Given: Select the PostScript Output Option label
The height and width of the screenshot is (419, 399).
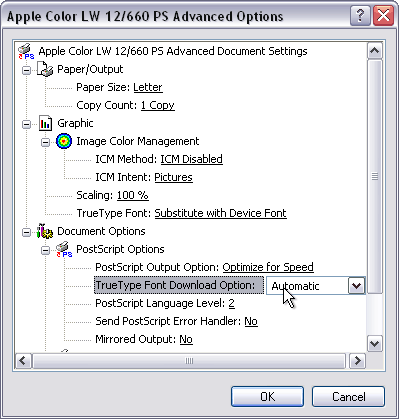Looking at the screenshot, I should tap(157, 267).
